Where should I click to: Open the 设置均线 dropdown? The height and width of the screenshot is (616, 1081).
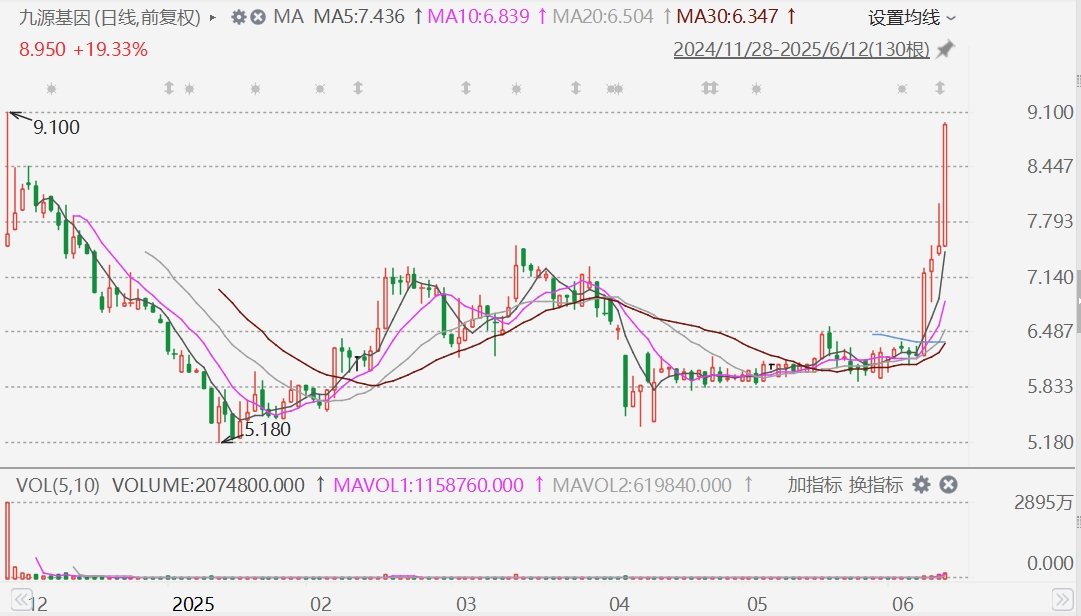912,18
